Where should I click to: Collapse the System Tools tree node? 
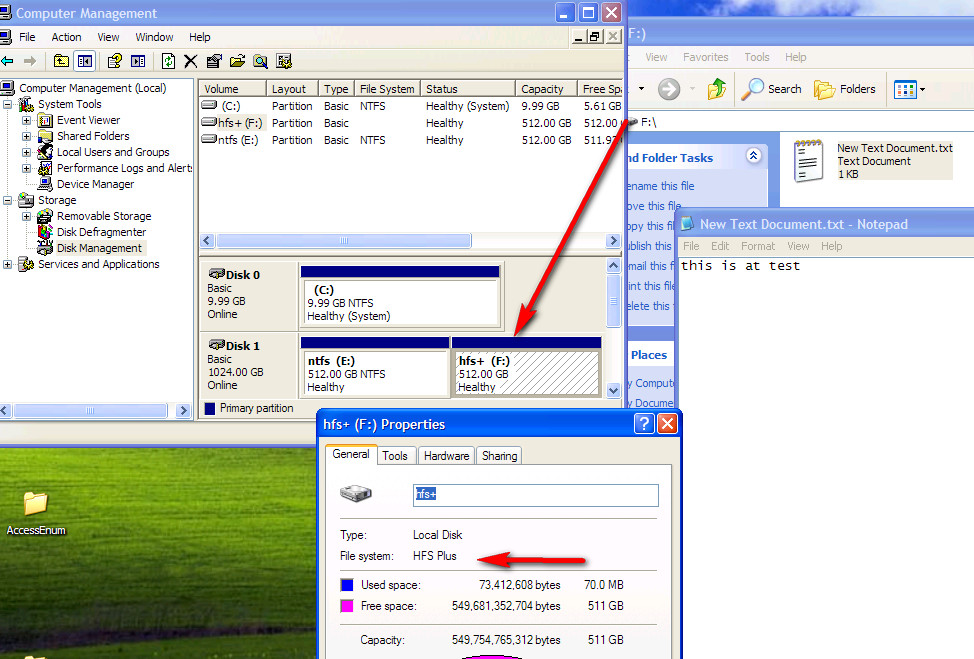point(7,104)
